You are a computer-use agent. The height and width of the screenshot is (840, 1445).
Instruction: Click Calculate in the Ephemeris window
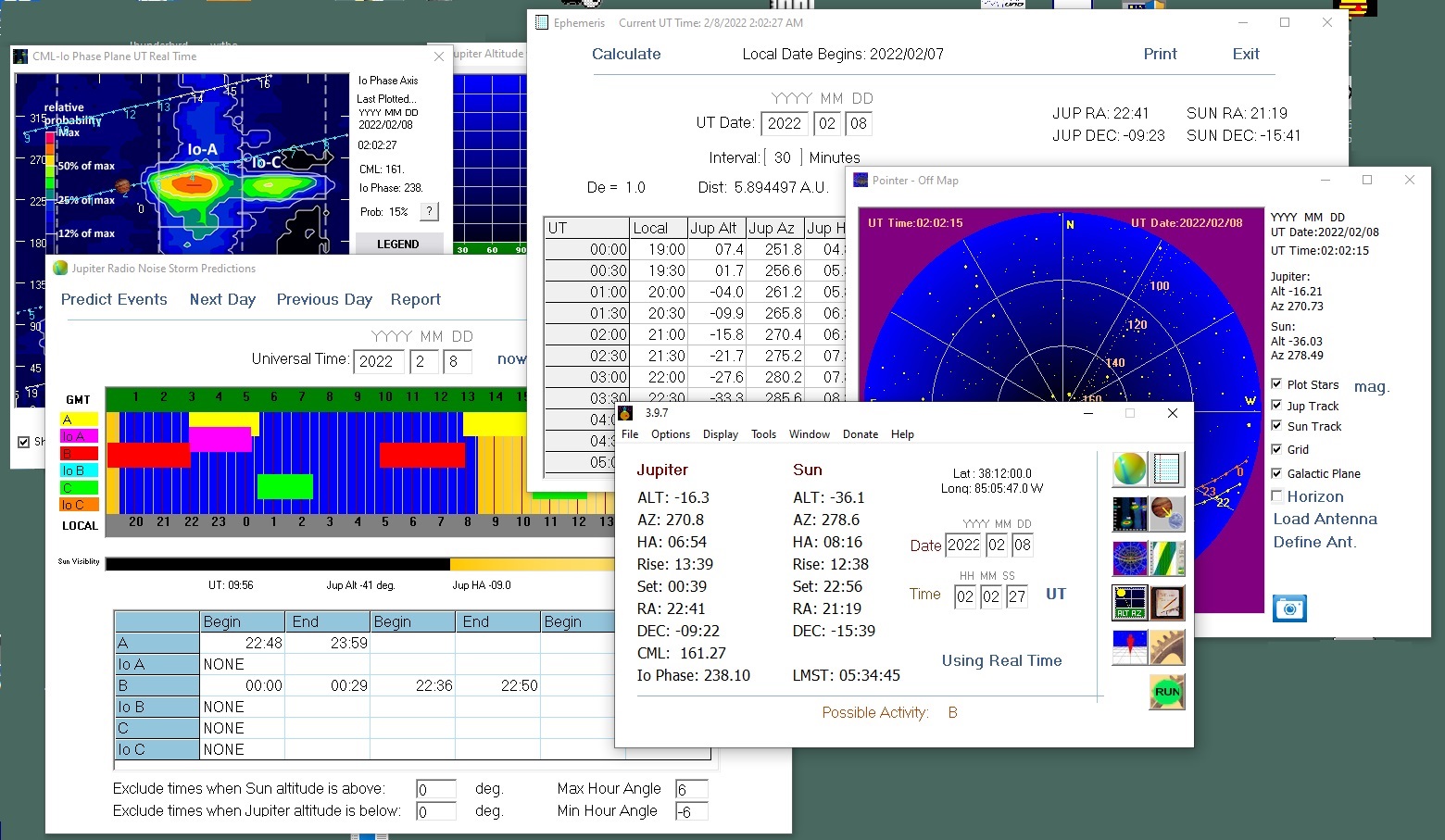coord(626,54)
